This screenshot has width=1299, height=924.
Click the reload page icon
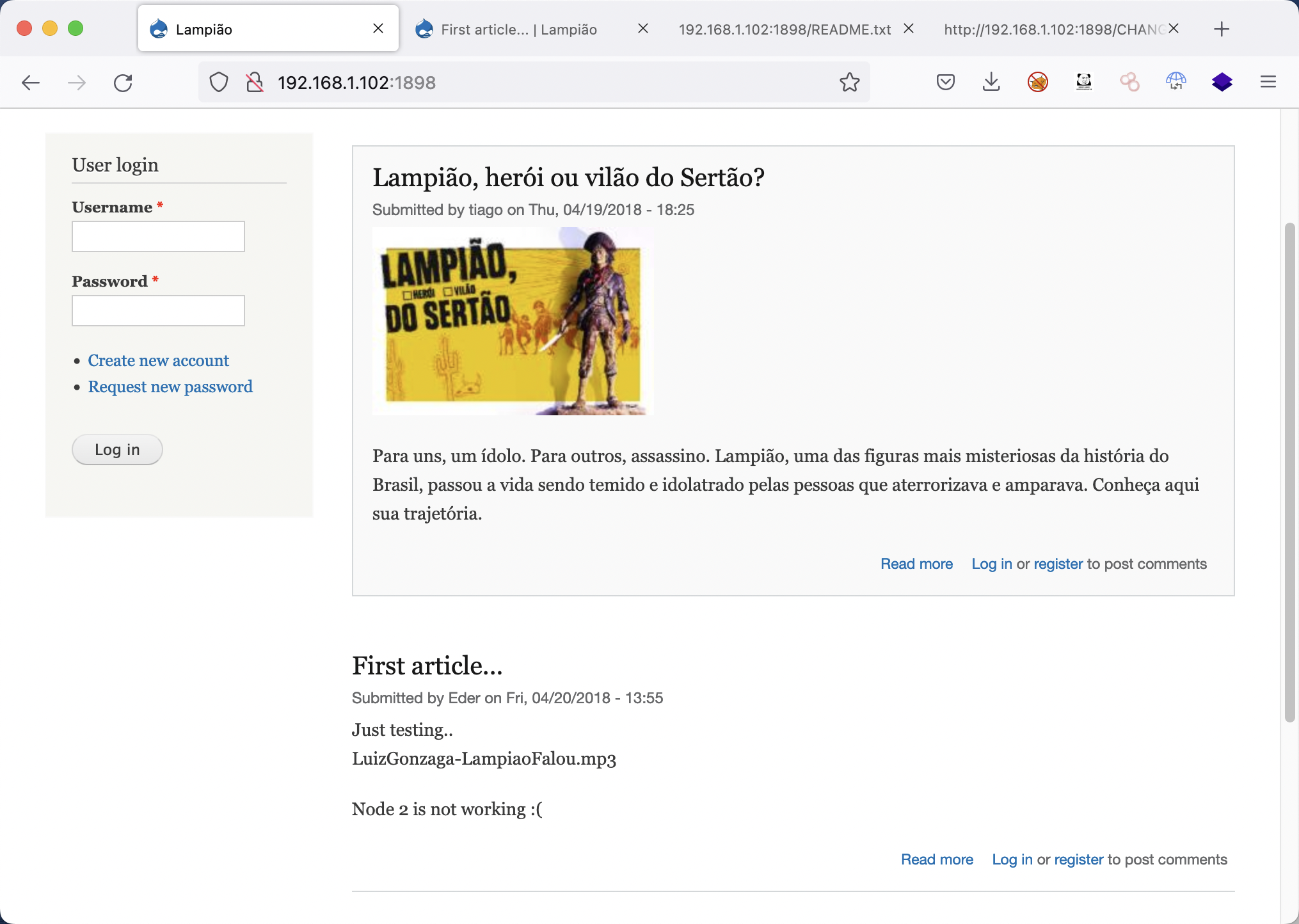click(x=123, y=83)
